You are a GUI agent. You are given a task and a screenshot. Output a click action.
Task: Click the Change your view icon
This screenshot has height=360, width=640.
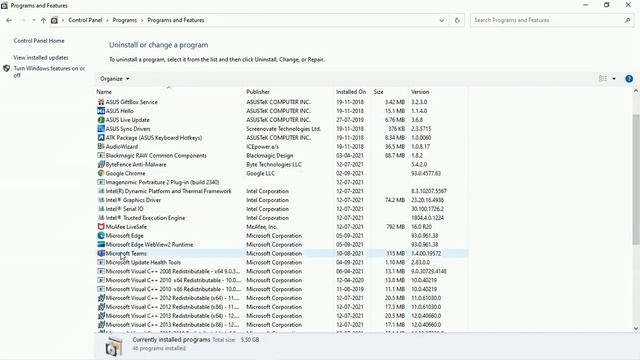[x=603, y=79]
